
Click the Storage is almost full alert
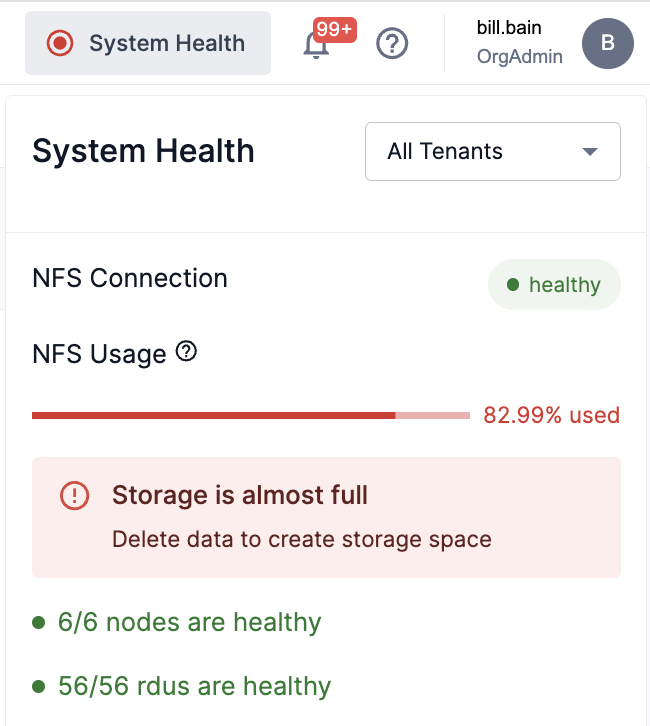pos(326,517)
